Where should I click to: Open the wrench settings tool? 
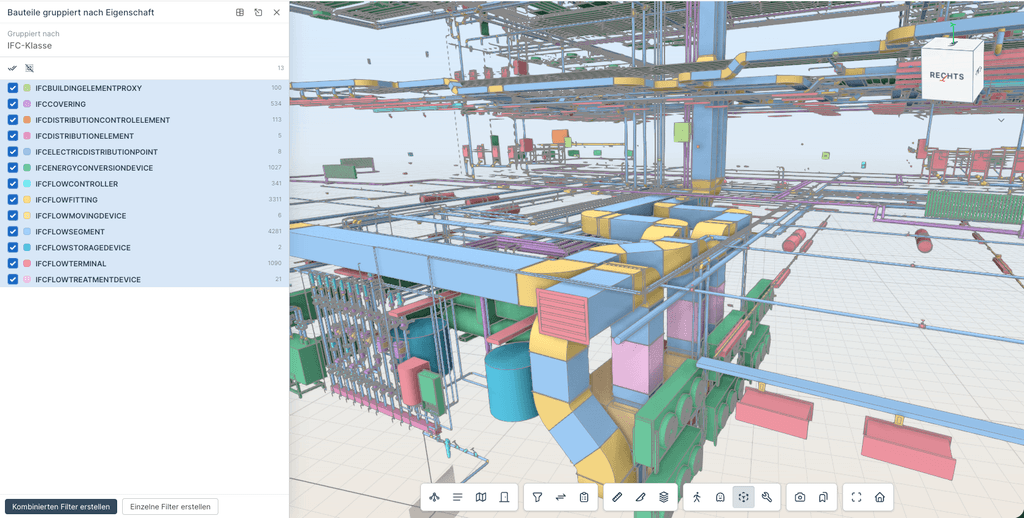(x=767, y=497)
